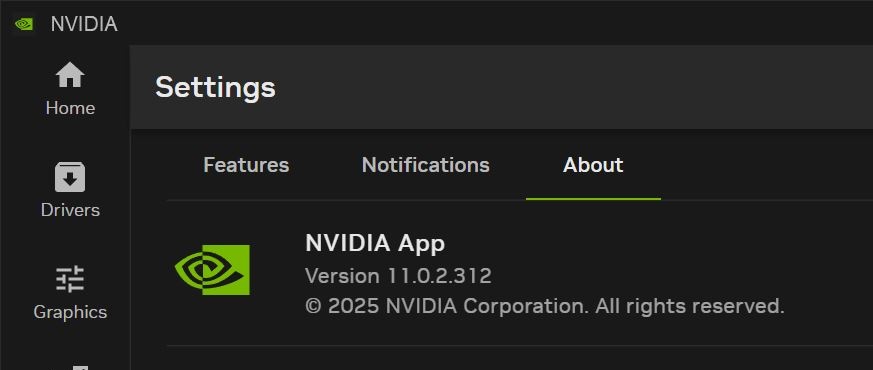
Task: Click the "Graphics" text label in the sidebar
Action: click(x=70, y=312)
